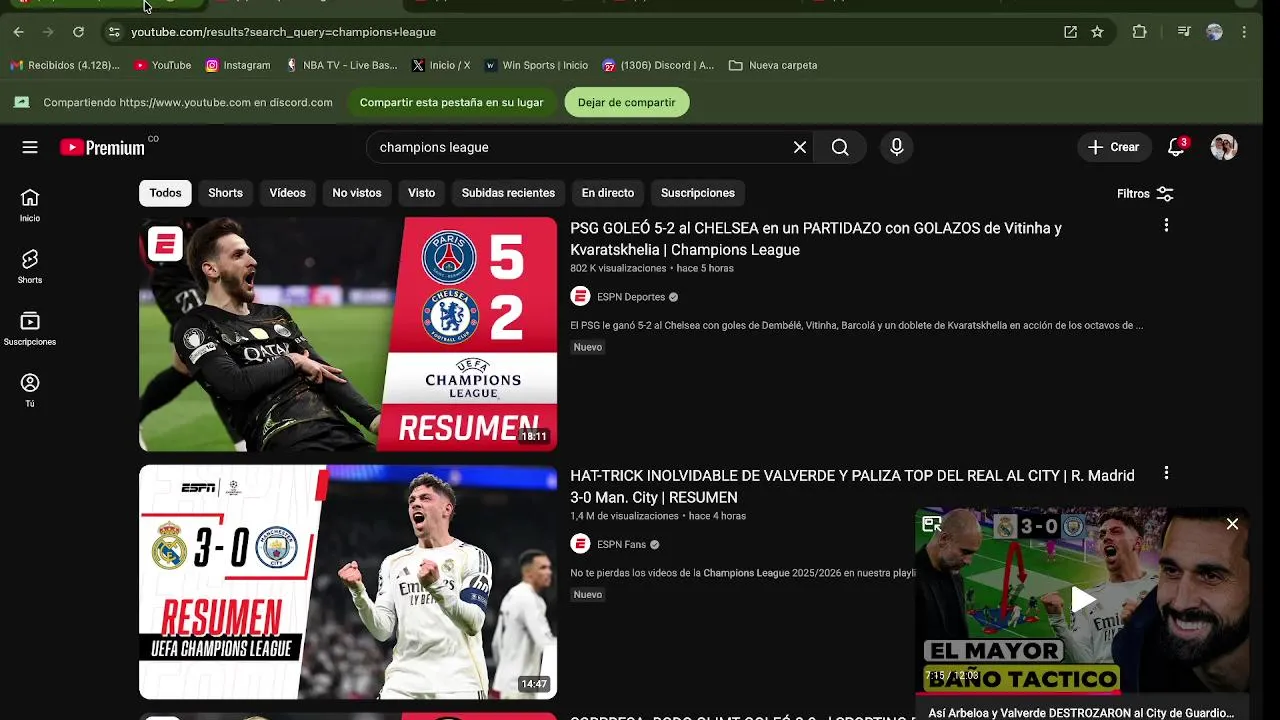Open Win Sports | Inicio bookmark

pos(536,65)
